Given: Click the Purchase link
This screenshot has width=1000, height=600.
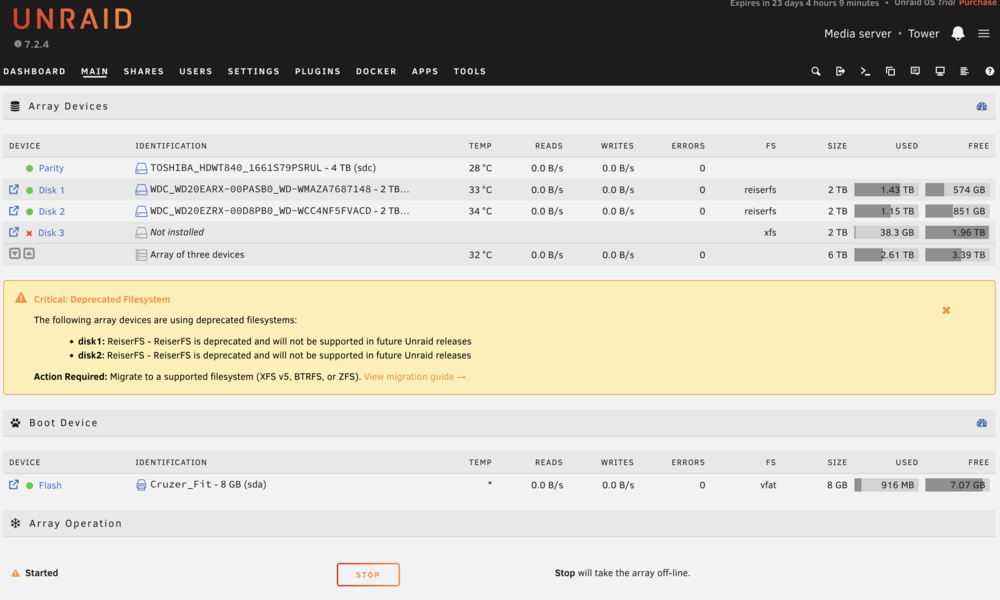Looking at the screenshot, I should (x=977, y=3).
